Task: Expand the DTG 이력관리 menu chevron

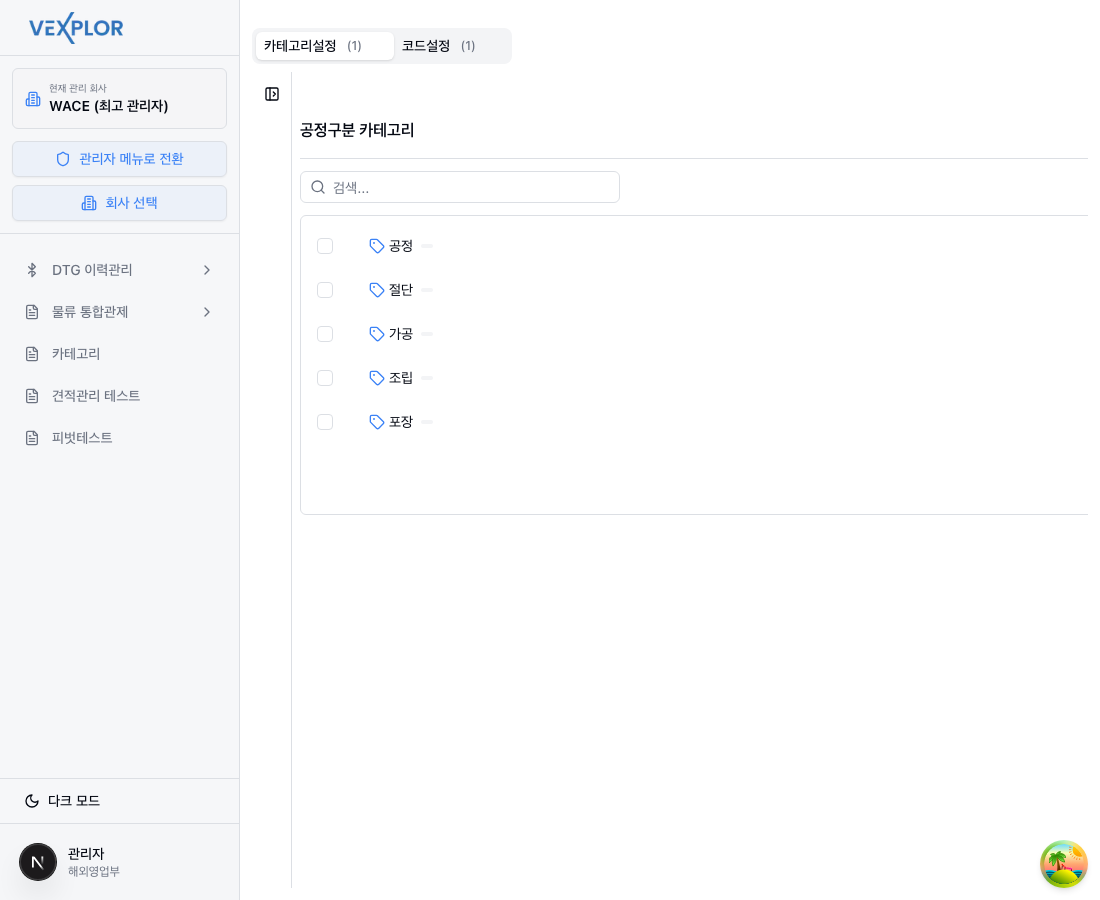Action: [x=207, y=270]
